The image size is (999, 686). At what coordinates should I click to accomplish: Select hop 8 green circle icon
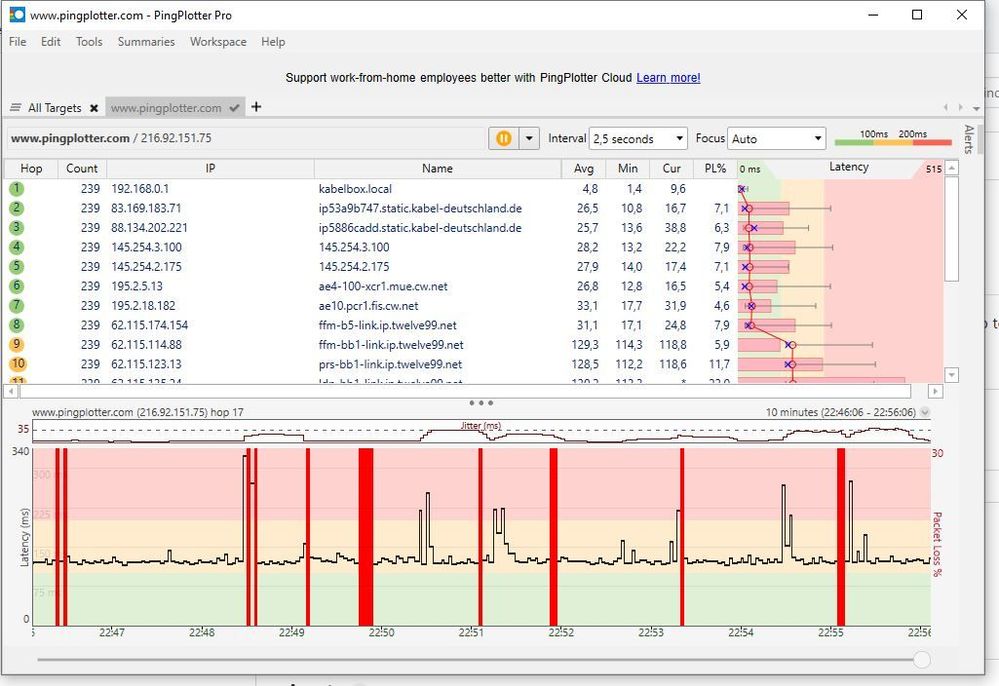tap(17, 325)
